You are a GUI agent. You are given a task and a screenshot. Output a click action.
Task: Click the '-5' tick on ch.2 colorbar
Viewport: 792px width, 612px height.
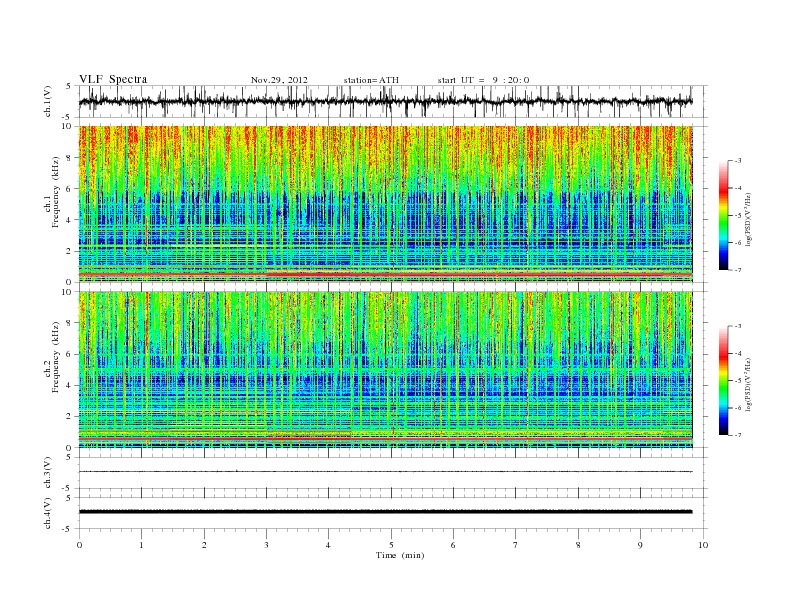click(738, 381)
